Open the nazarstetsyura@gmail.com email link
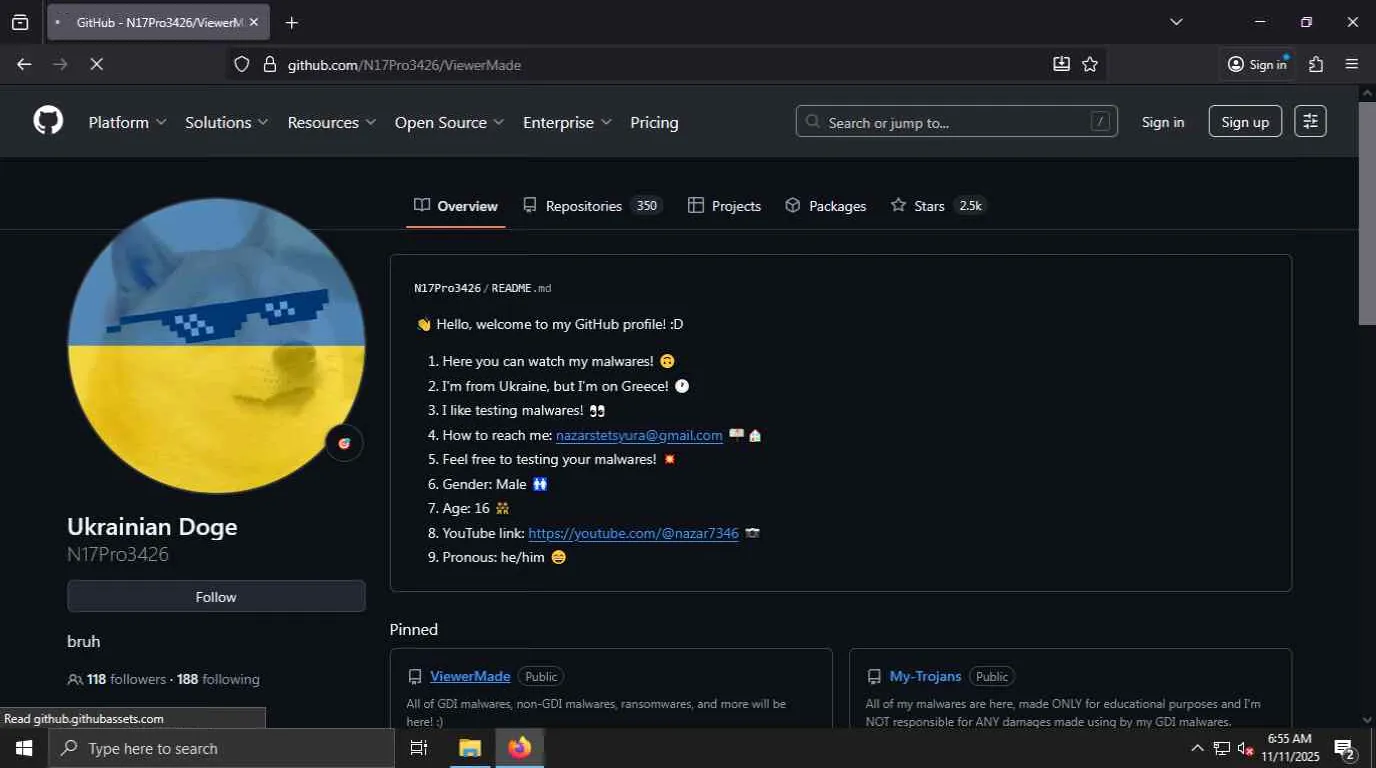The width and height of the screenshot is (1376, 768). (x=639, y=435)
